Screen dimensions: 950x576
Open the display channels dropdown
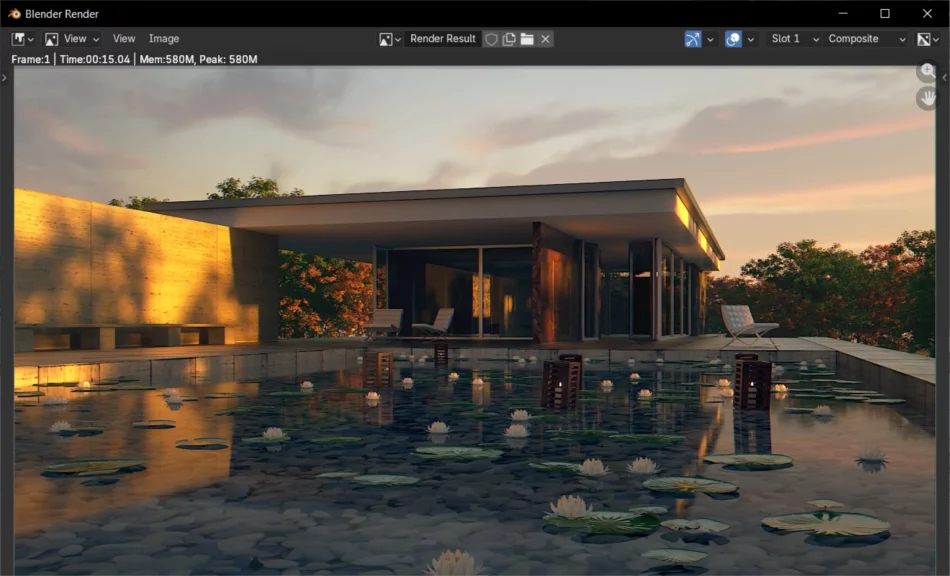pyautogui.click(x=927, y=39)
